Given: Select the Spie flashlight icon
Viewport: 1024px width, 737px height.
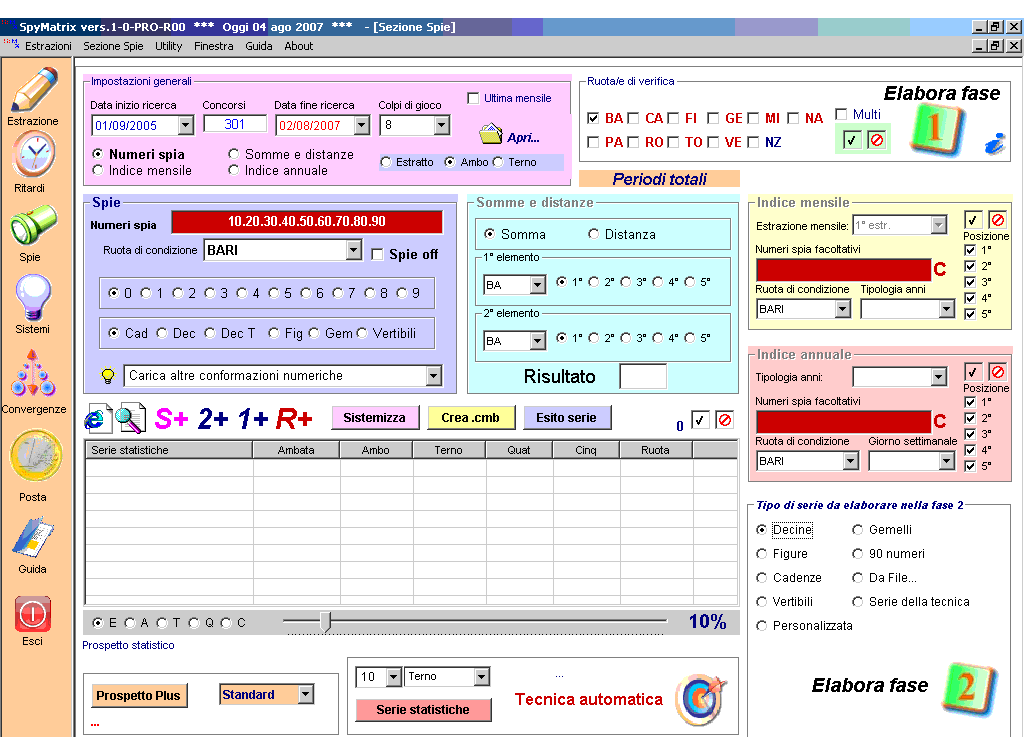Looking at the screenshot, I should [33, 225].
